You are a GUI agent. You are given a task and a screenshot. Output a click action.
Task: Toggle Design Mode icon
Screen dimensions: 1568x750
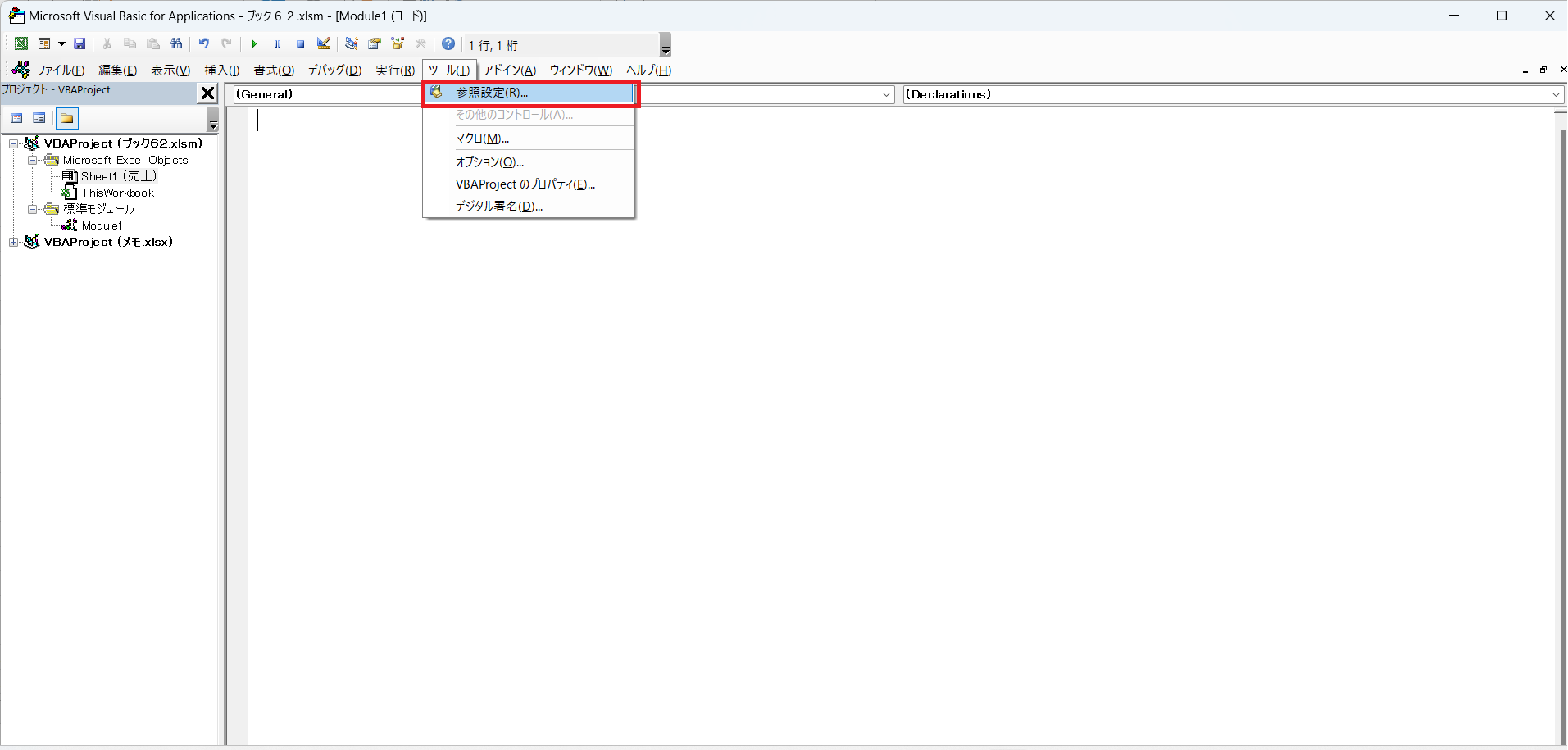[x=324, y=44]
